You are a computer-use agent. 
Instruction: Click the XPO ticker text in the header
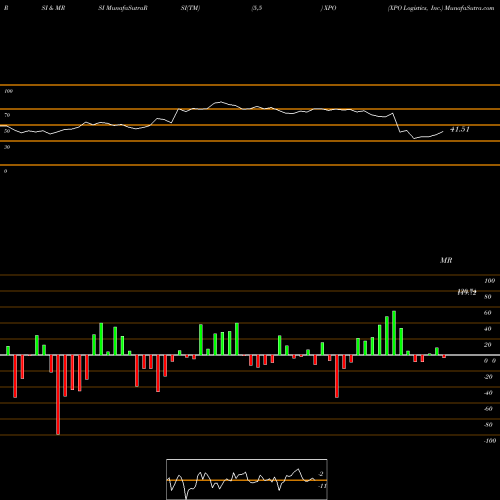330,8
